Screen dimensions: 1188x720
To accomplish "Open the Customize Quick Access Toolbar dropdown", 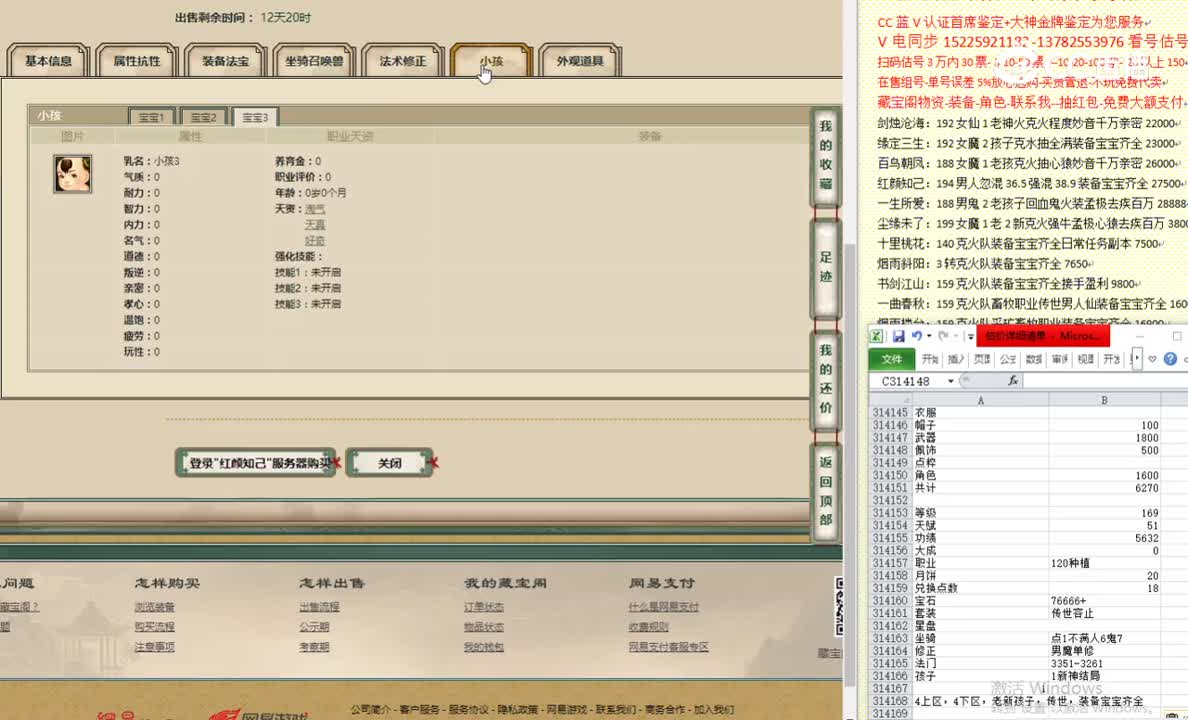I will point(969,337).
